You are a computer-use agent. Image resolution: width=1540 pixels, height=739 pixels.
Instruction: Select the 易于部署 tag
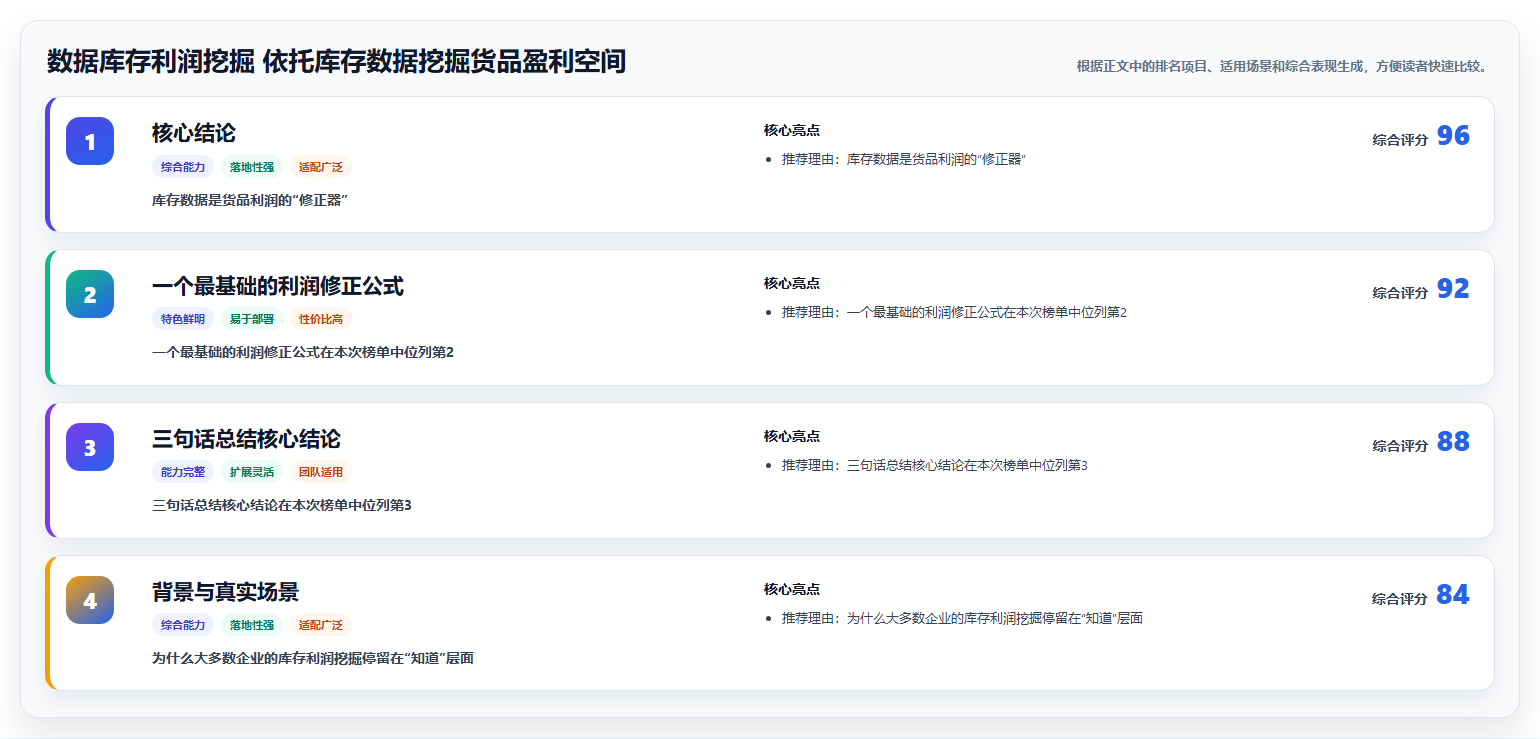pos(252,319)
